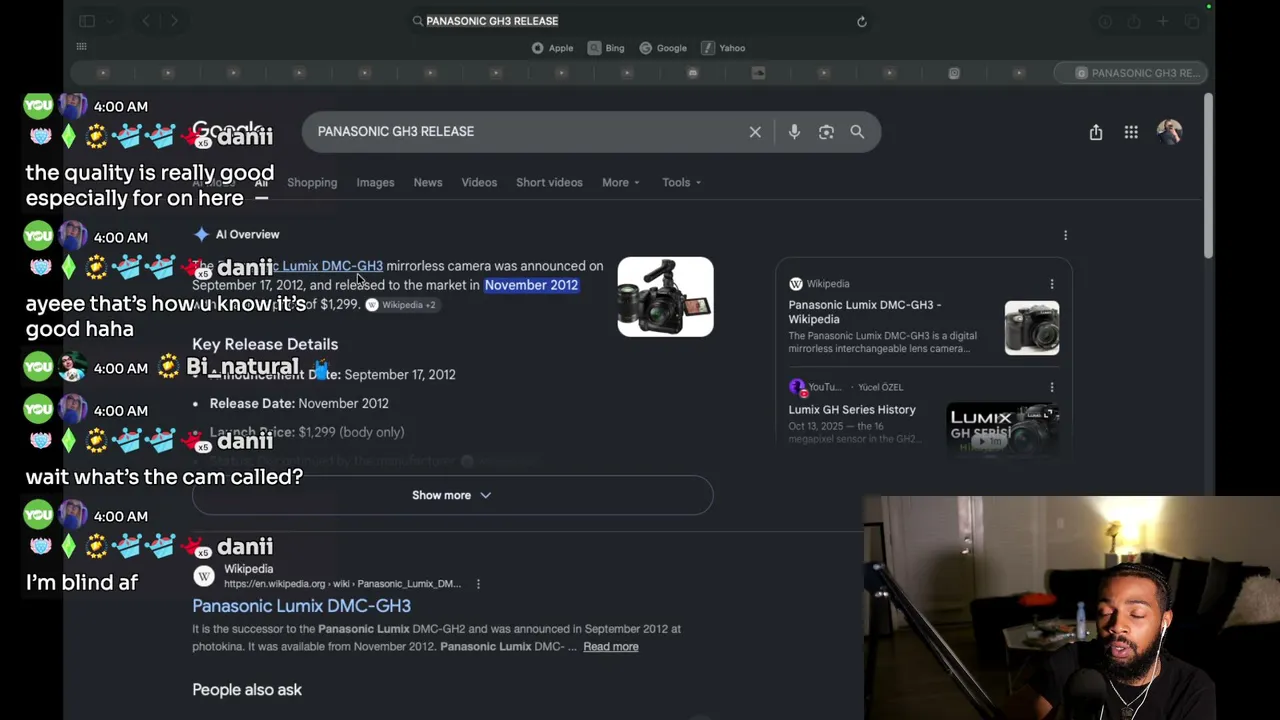The image size is (1280, 720).
Task: Switch to the Short videos tab
Action: click(x=549, y=182)
